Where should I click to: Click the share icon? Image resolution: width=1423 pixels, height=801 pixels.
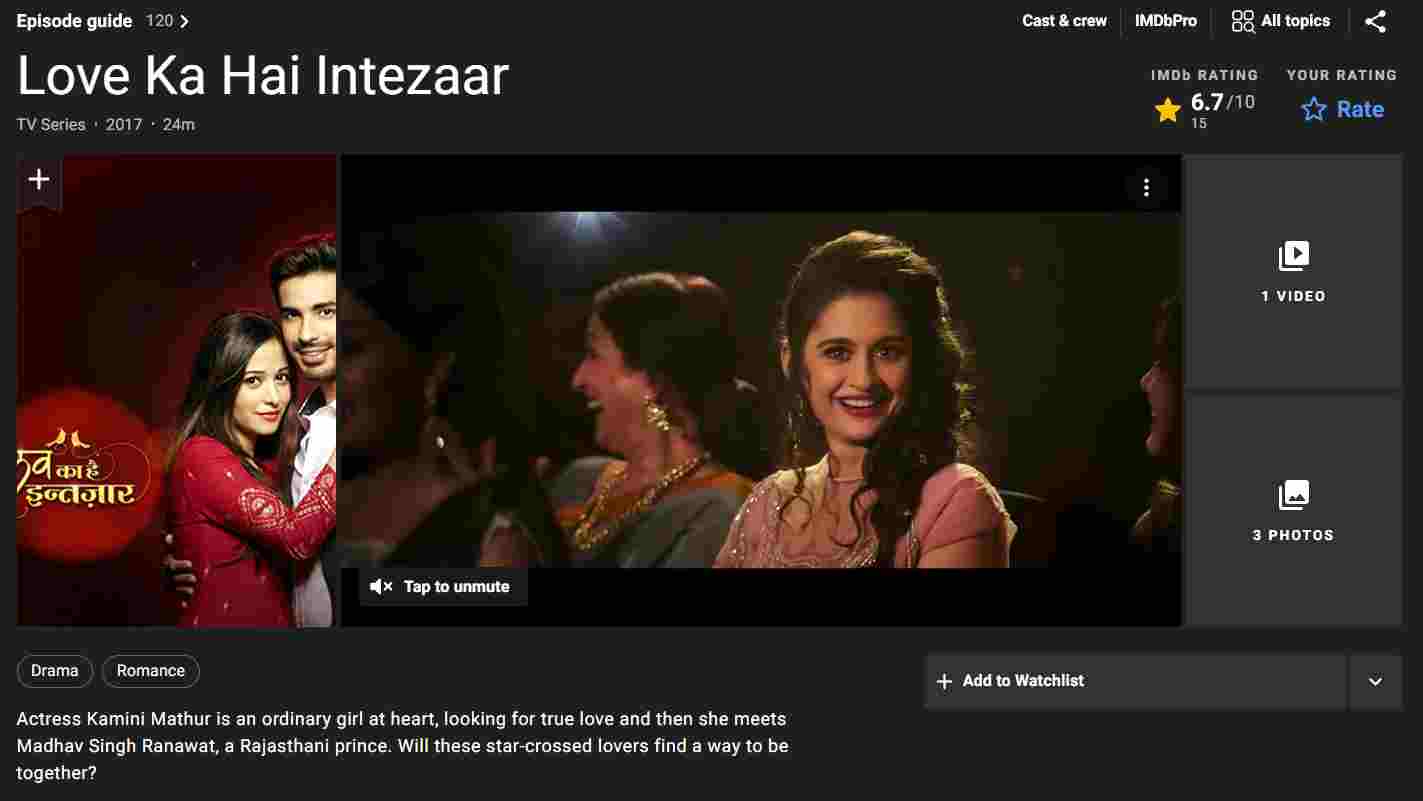[x=1376, y=21]
